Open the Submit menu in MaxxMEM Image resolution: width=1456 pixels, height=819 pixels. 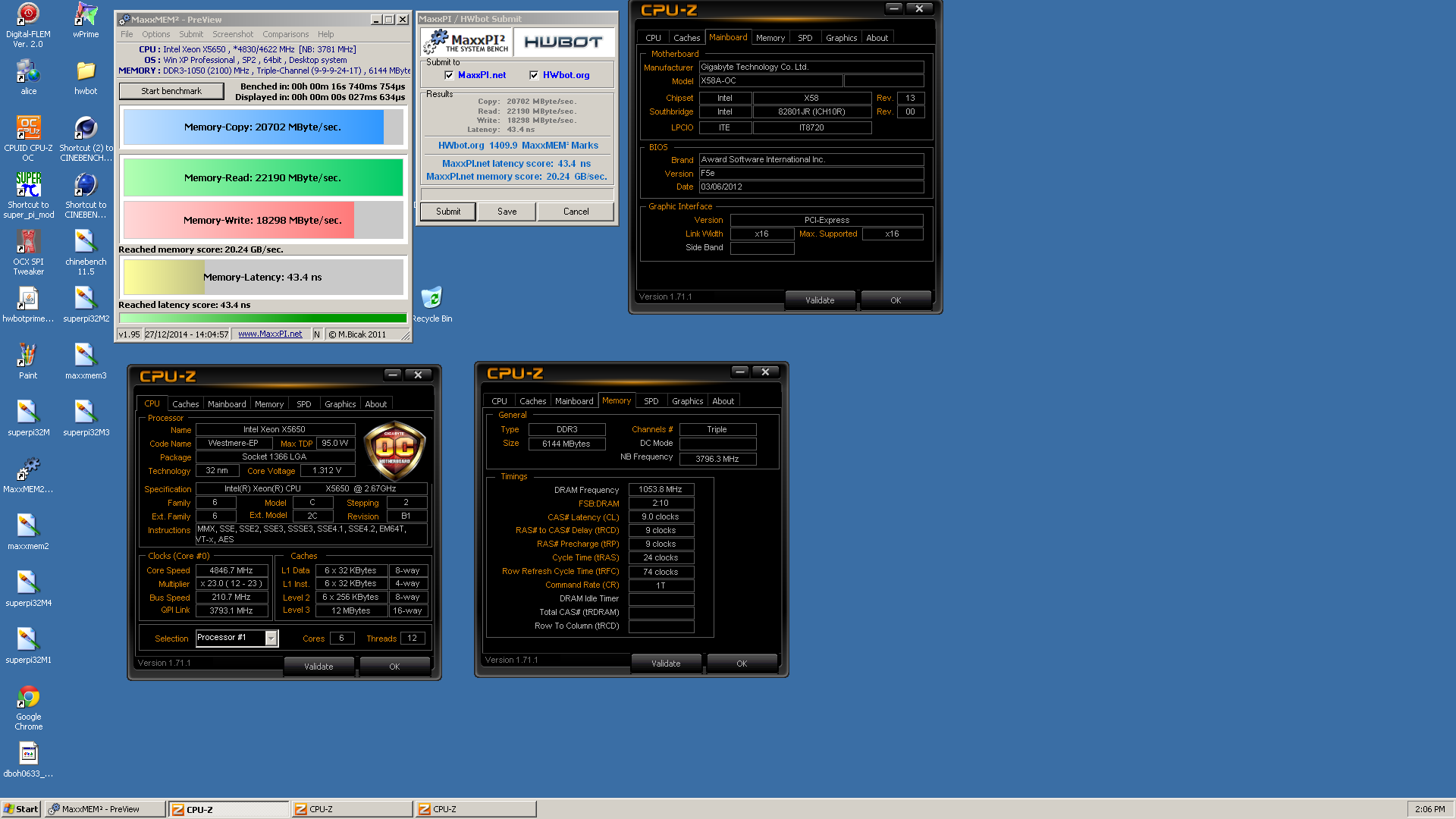pos(191,34)
